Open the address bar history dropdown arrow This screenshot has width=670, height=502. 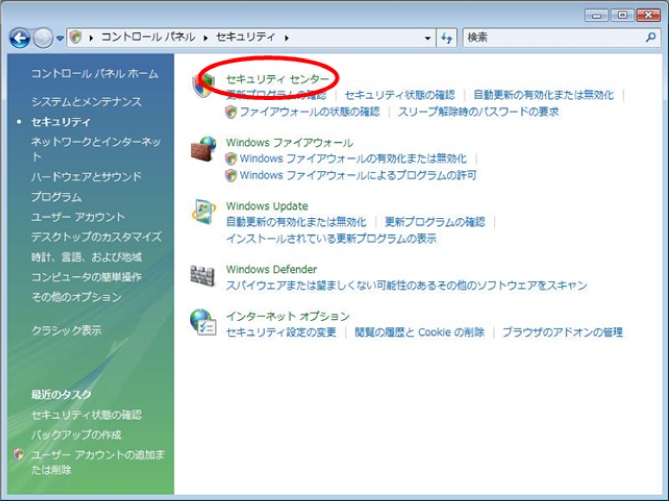[427, 38]
